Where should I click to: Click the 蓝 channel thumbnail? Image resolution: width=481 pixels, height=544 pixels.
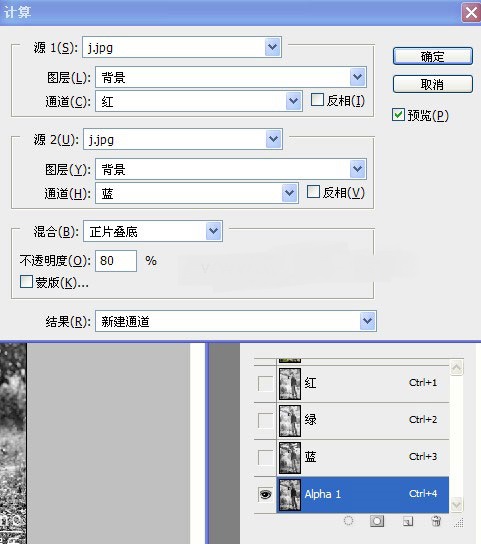290,458
